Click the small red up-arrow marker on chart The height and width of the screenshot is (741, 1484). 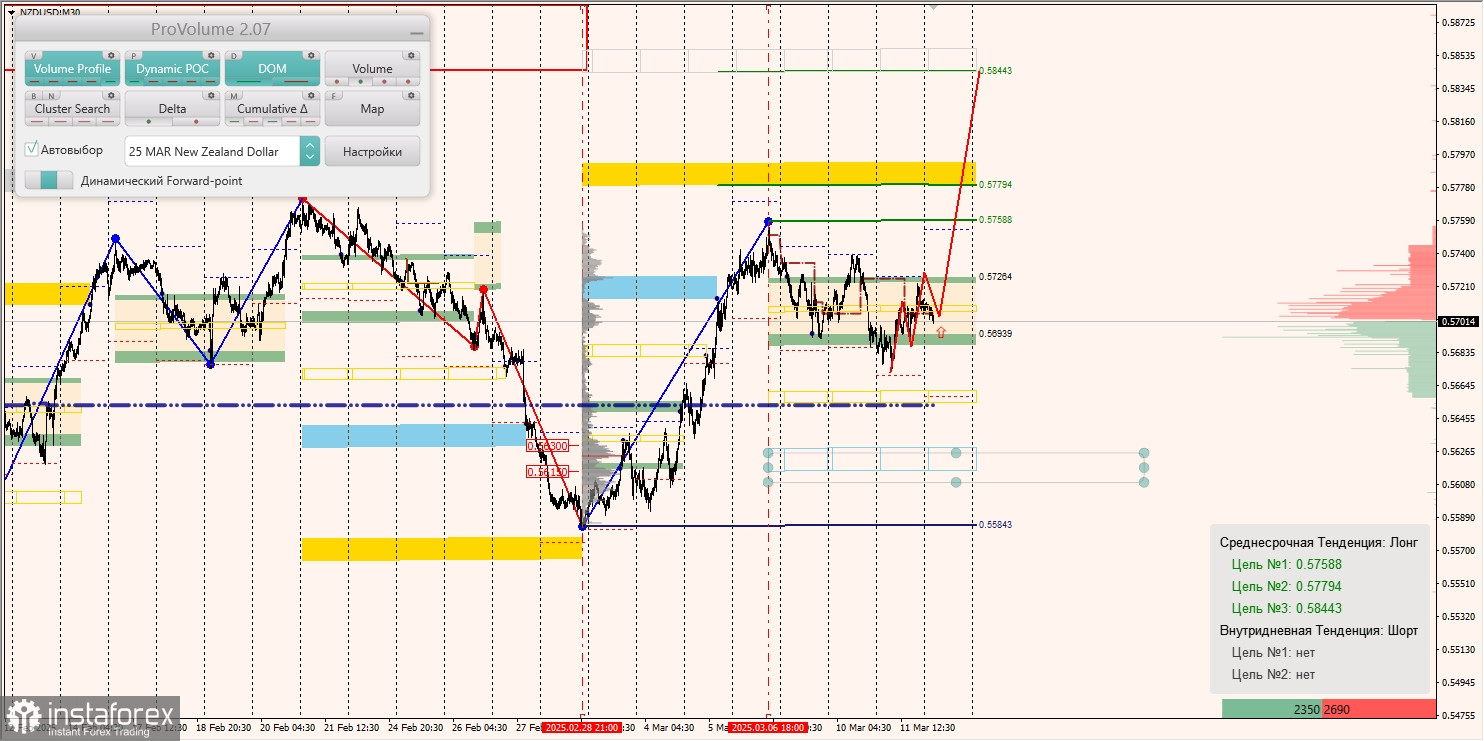940,331
